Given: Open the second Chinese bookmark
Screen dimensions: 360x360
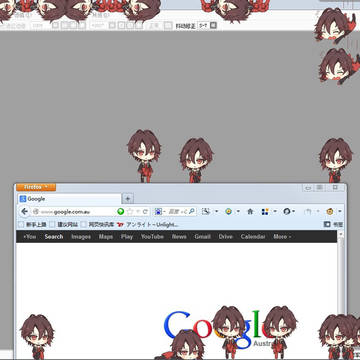Looking at the screenshot, I should 64,225.
